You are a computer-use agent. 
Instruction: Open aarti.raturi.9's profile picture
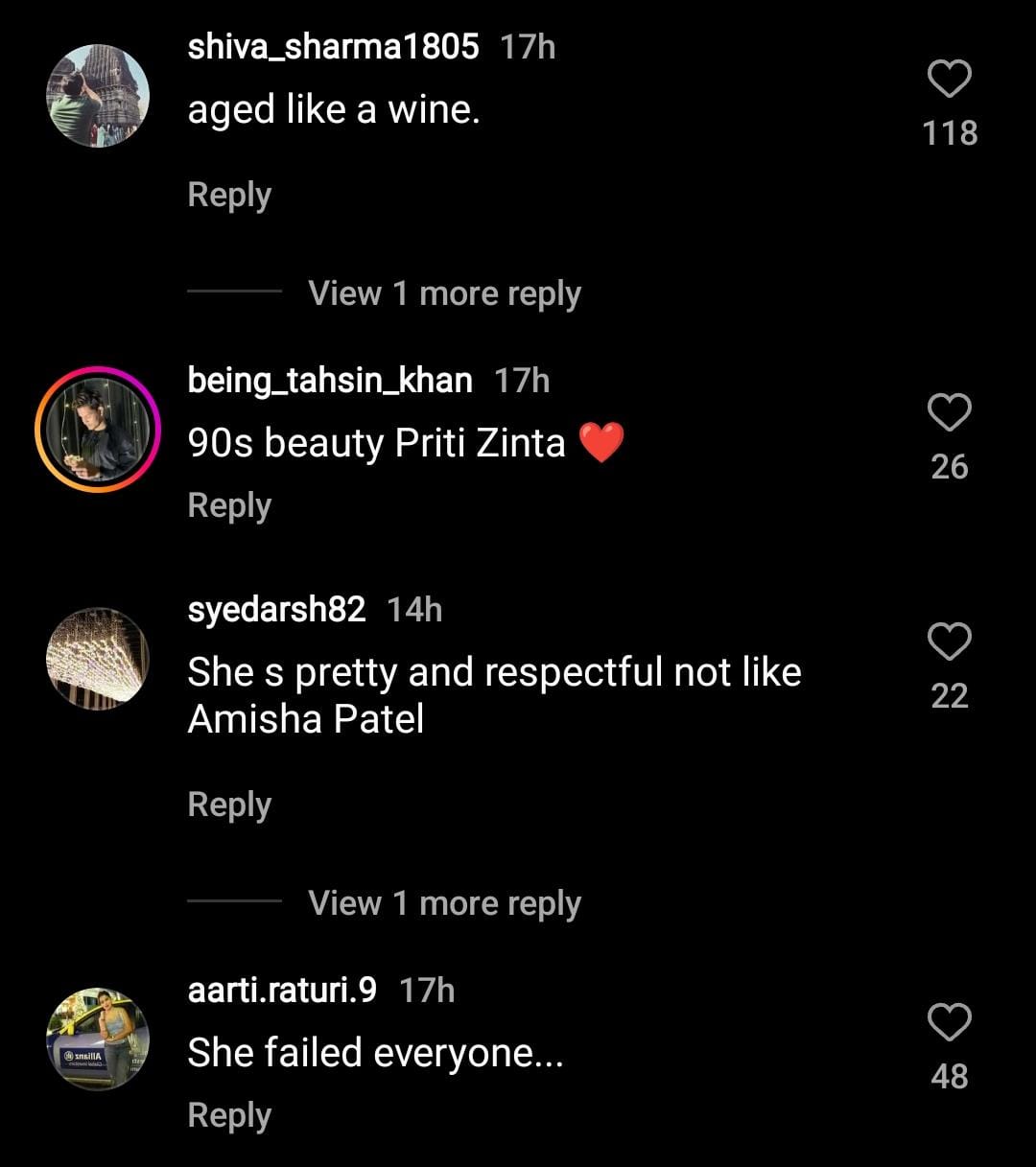[98, 1039]
